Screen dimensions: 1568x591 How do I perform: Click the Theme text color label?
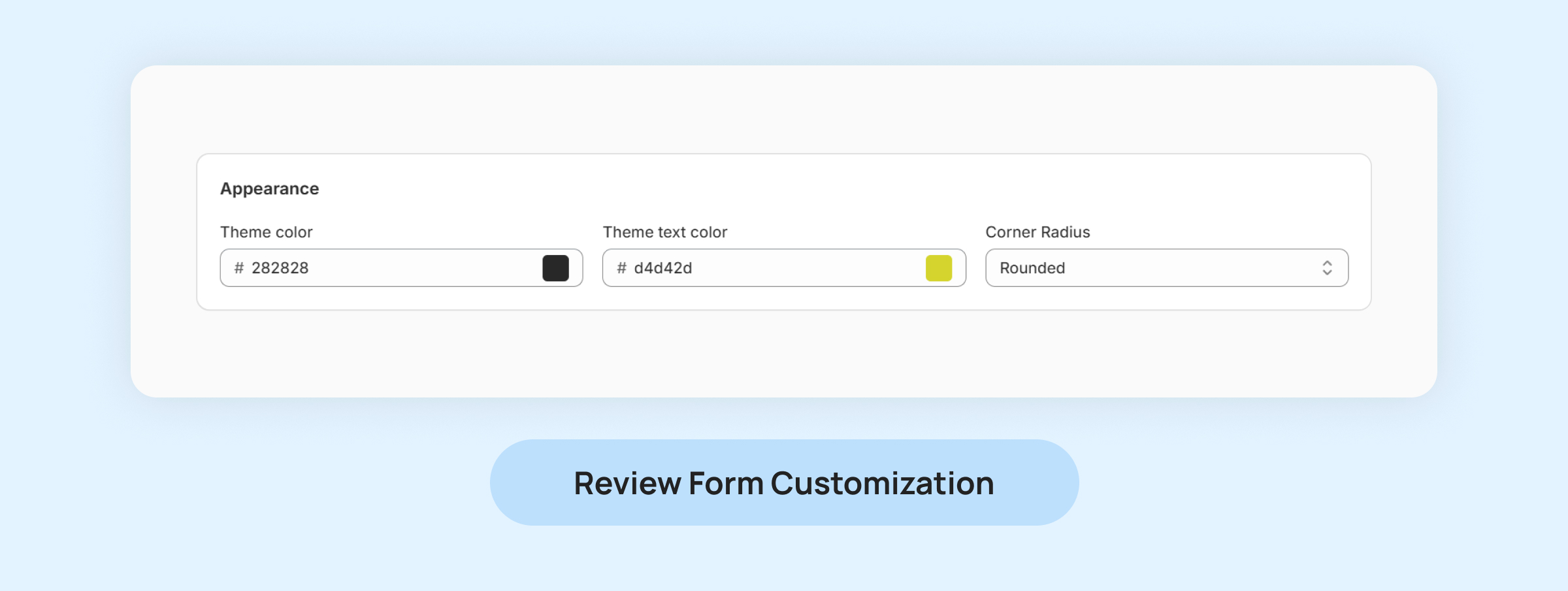click(664, 232)
